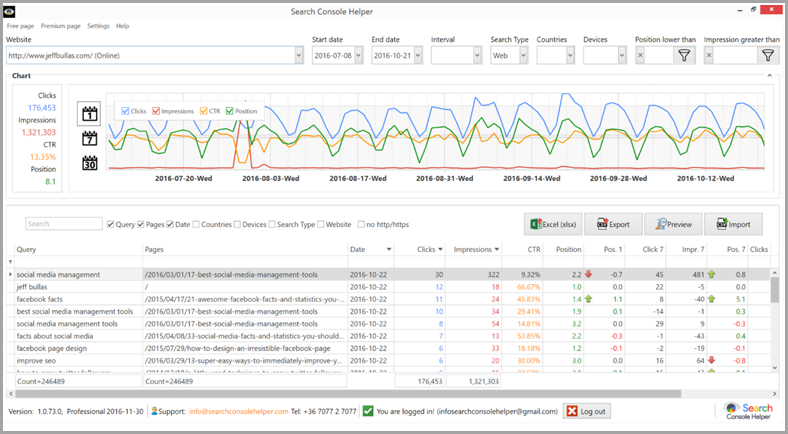
Task: Open the Start date picker dropdown
Action: (358, 55)
